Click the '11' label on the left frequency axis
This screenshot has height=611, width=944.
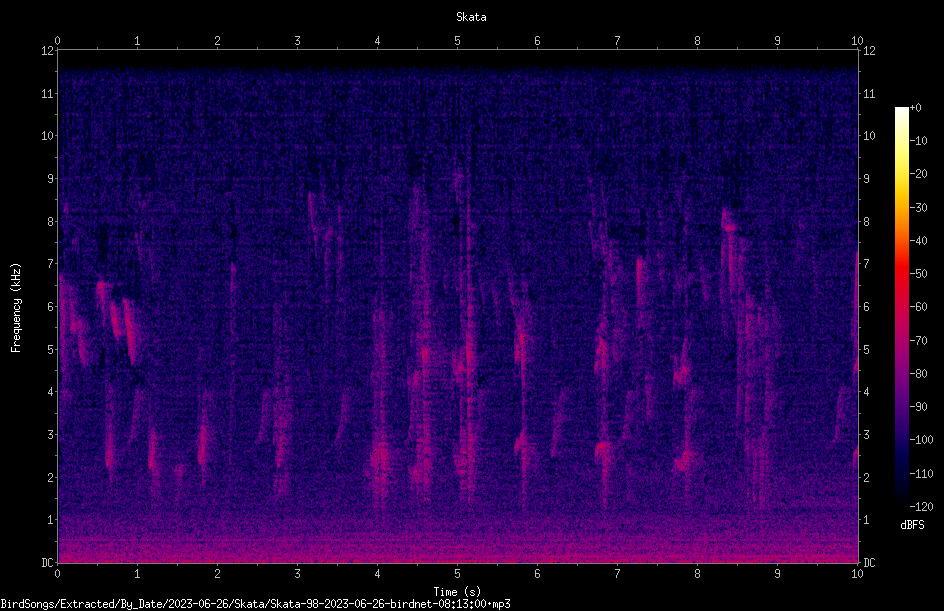point(47,93)
